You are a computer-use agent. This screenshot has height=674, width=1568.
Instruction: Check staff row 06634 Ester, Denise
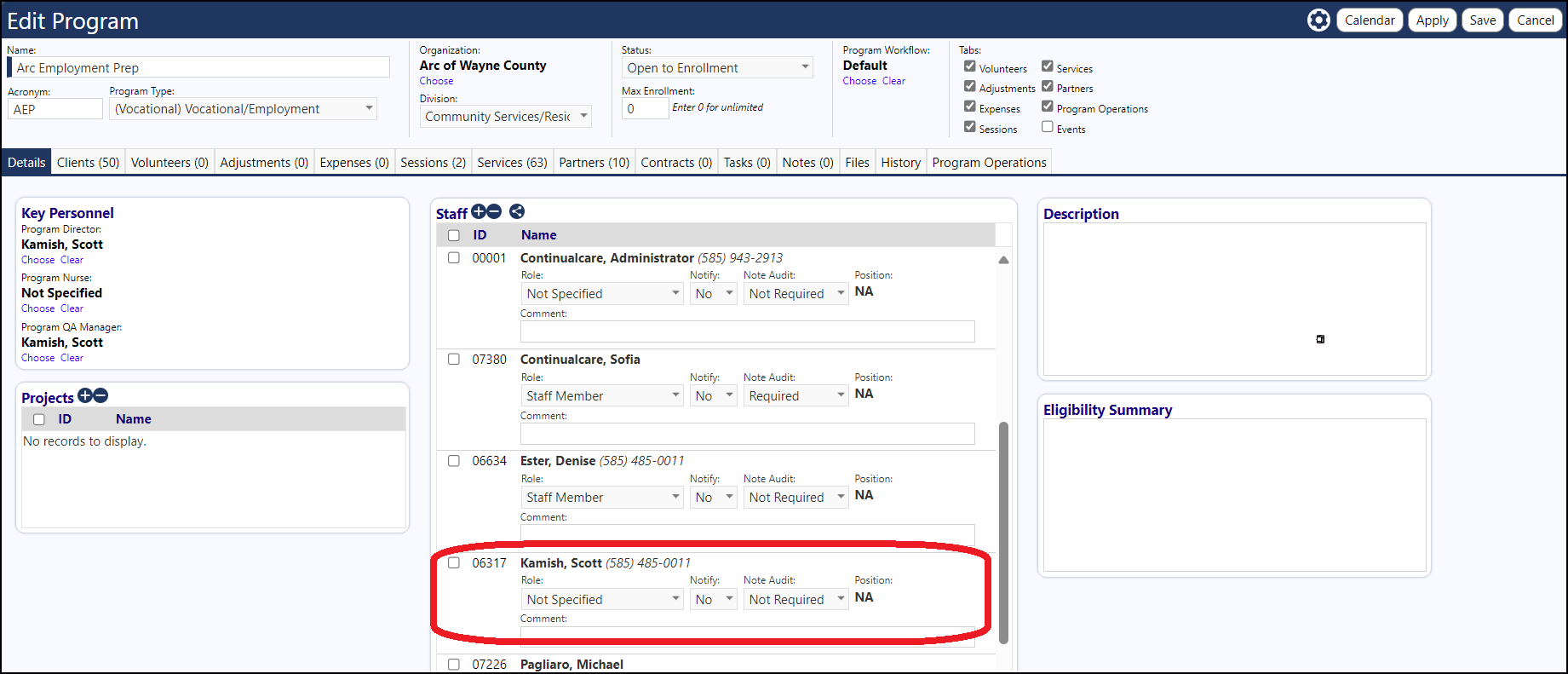[x=454, y=460]
